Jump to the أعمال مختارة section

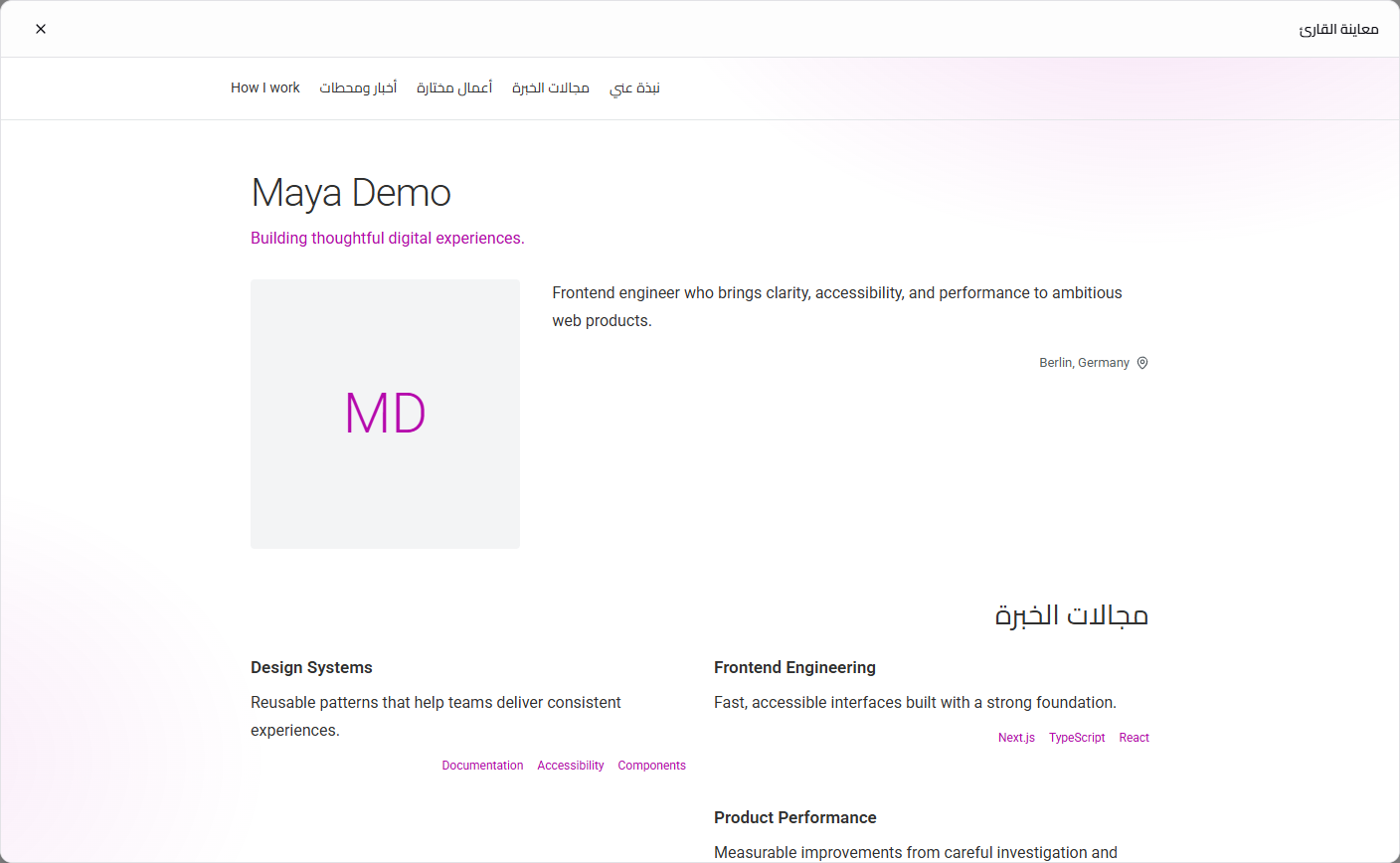(x=454, y=88)
